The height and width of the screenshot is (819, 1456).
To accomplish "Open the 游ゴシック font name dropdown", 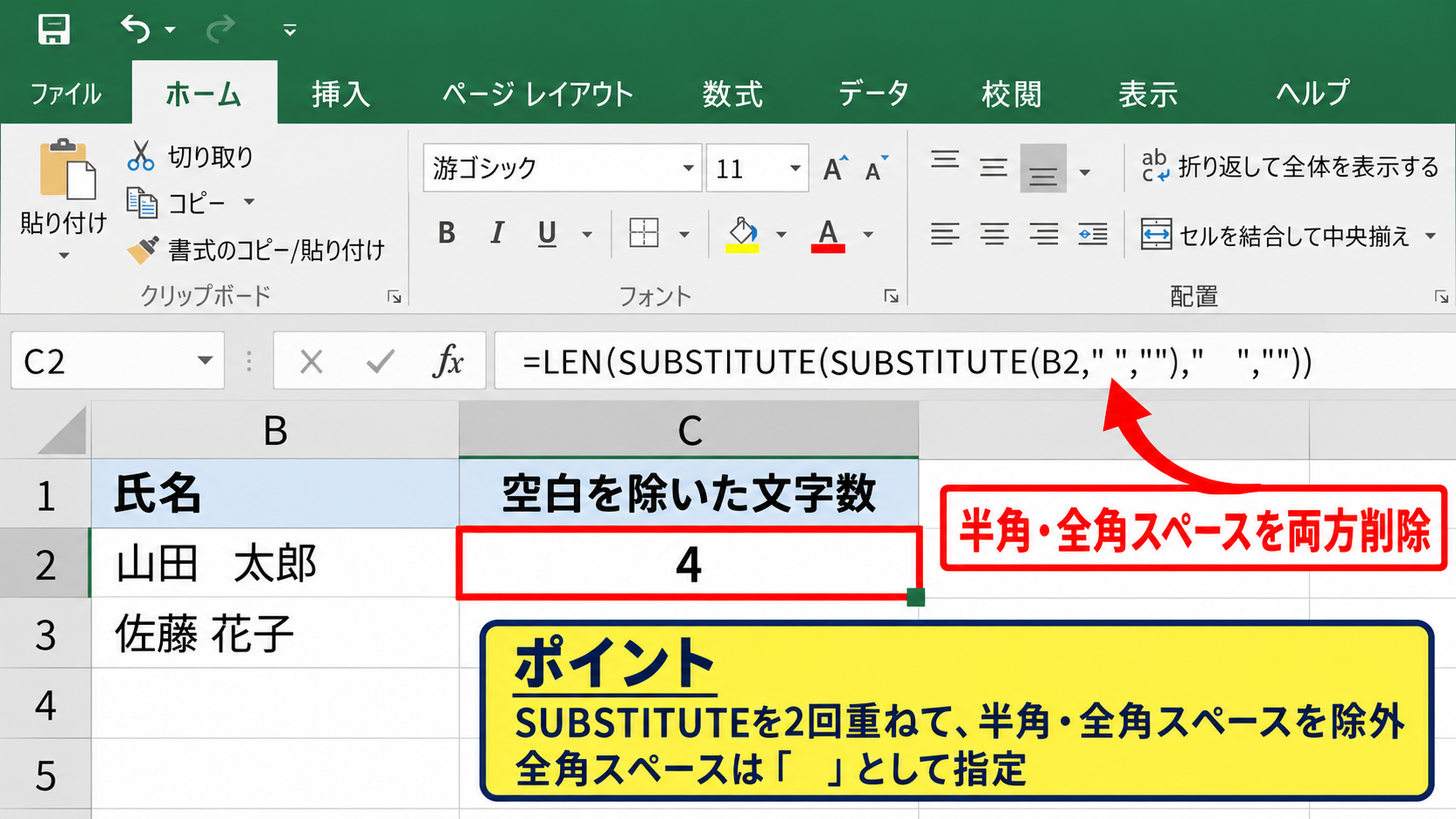I will tap(688, 168).
